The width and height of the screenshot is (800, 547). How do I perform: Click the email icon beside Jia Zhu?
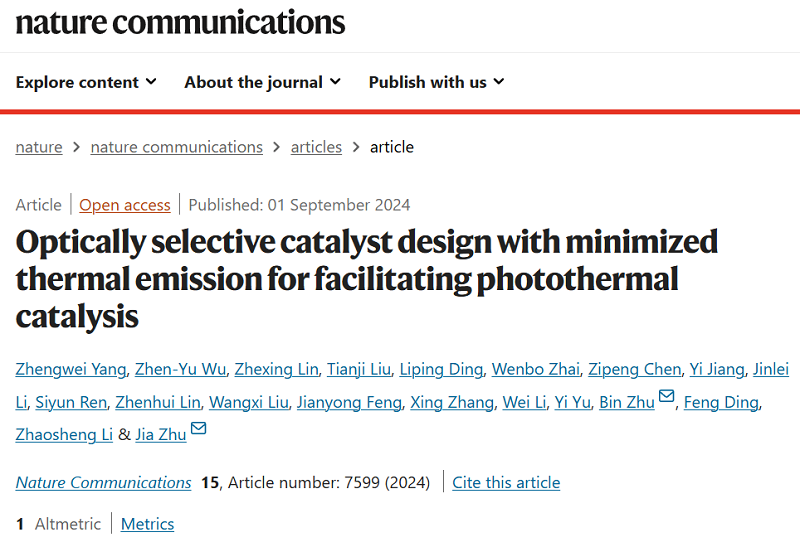pyautogui.click(x=199, y=430)
